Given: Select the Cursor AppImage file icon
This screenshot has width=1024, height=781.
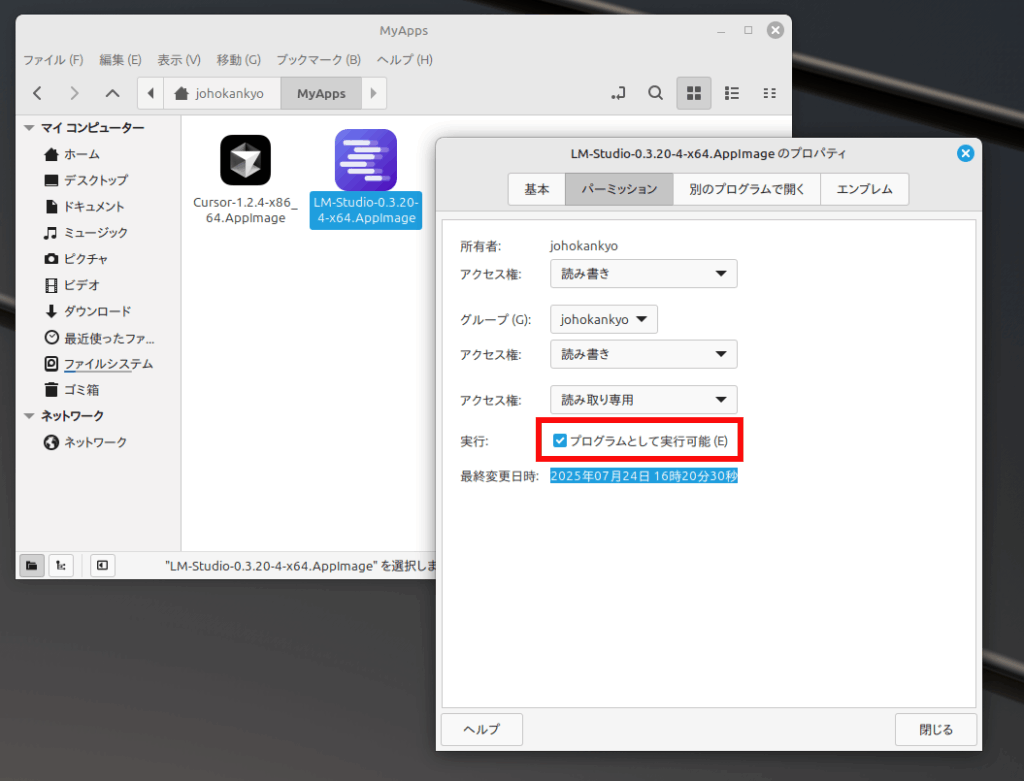Looking at the screenshot, I should 245,160.
